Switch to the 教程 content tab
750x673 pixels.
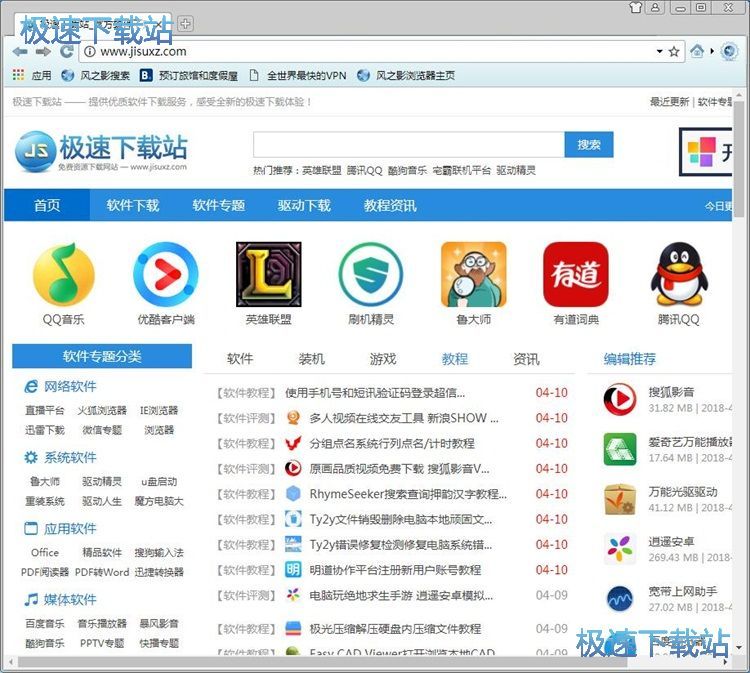455,359
